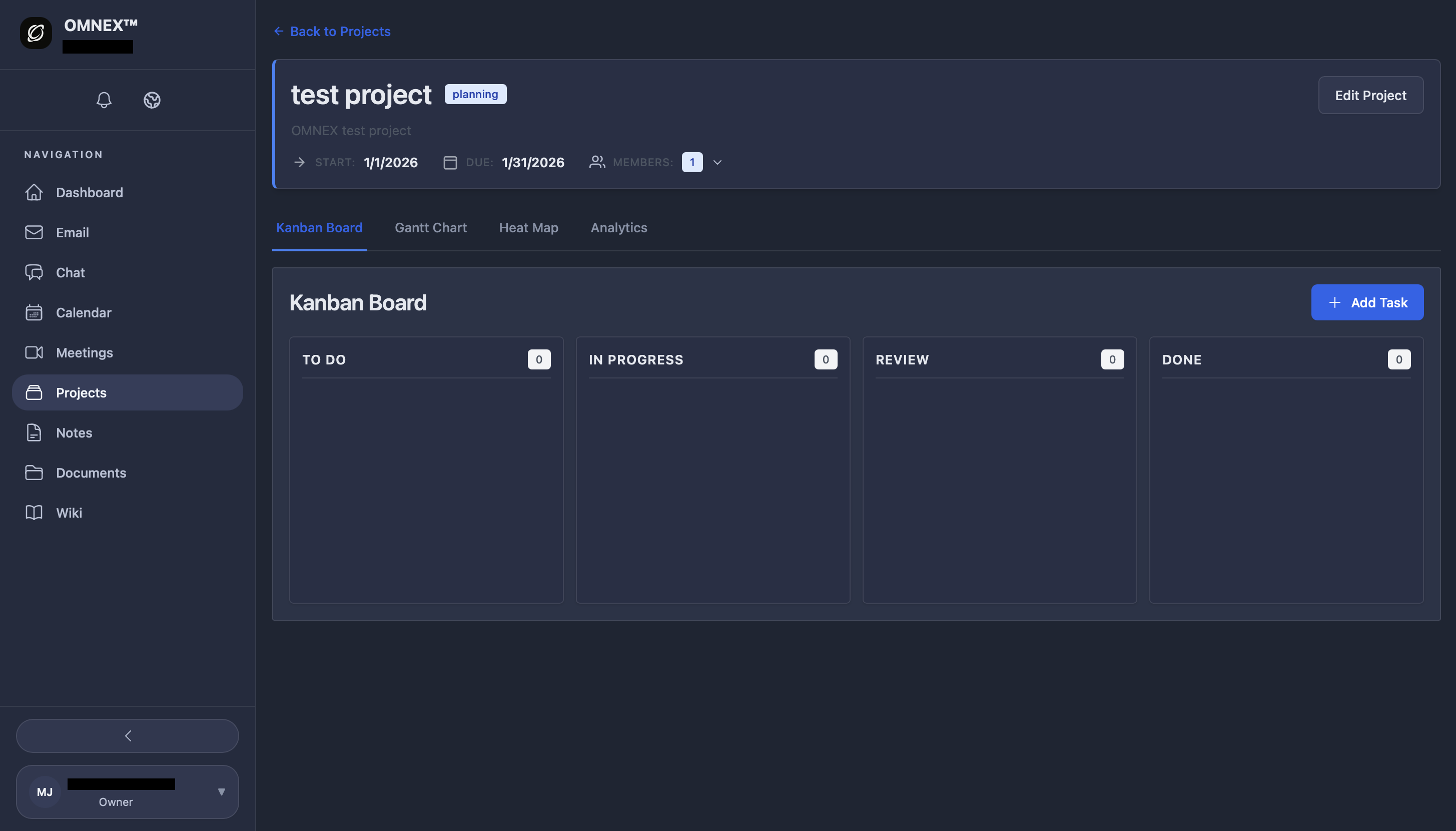Click the Calendar icon in sidebar

[x=34, y=312]
